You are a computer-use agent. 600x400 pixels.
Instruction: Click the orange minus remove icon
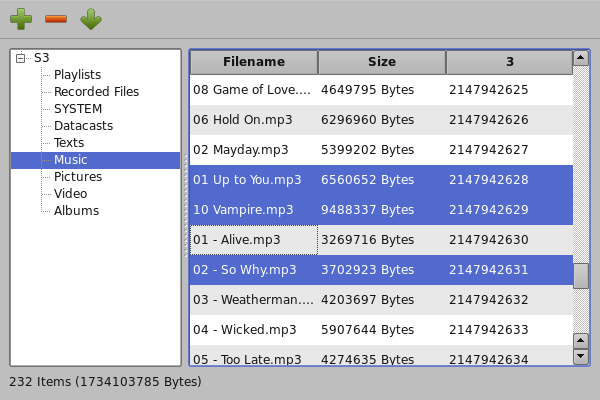tap(56, 19)
